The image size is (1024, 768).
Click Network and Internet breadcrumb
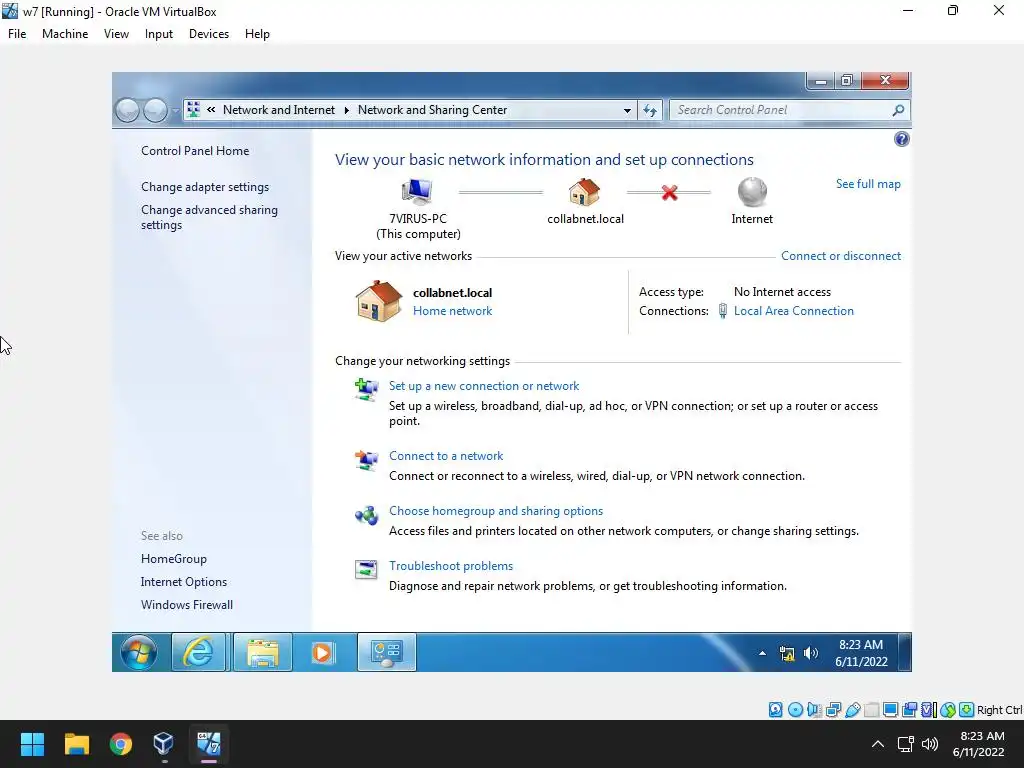click(279, 110)
